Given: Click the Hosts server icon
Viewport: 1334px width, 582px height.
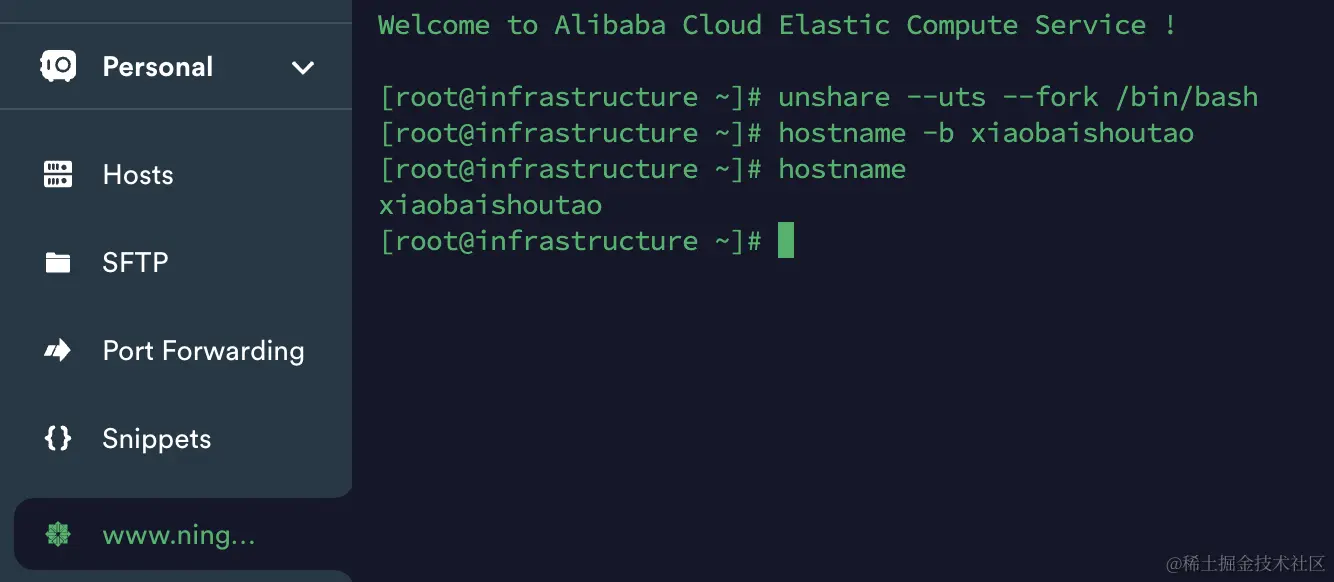Looking at the screenshot, I should (58, 175).
